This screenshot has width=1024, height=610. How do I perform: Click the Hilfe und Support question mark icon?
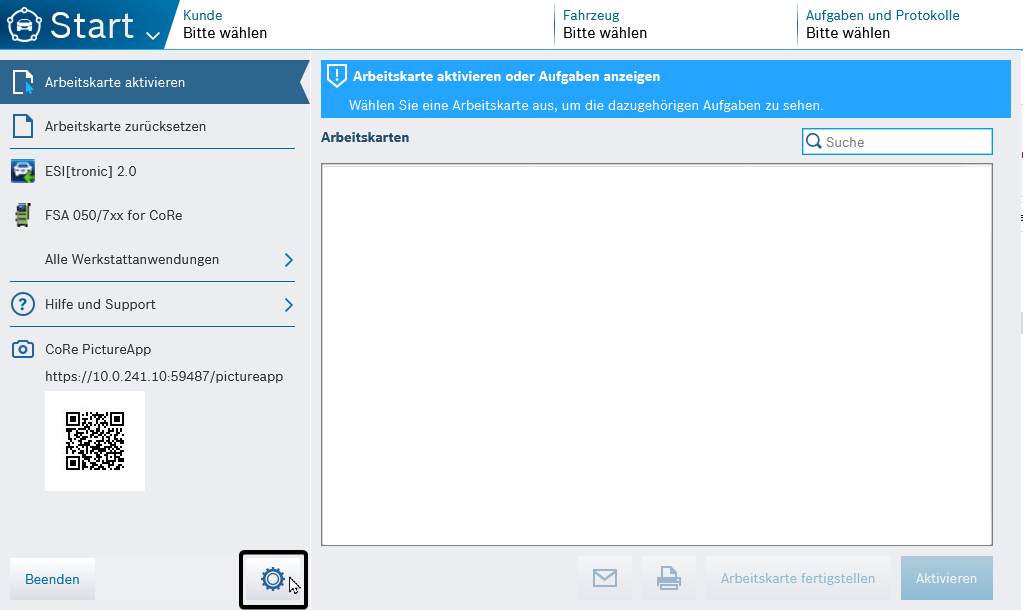23,304
